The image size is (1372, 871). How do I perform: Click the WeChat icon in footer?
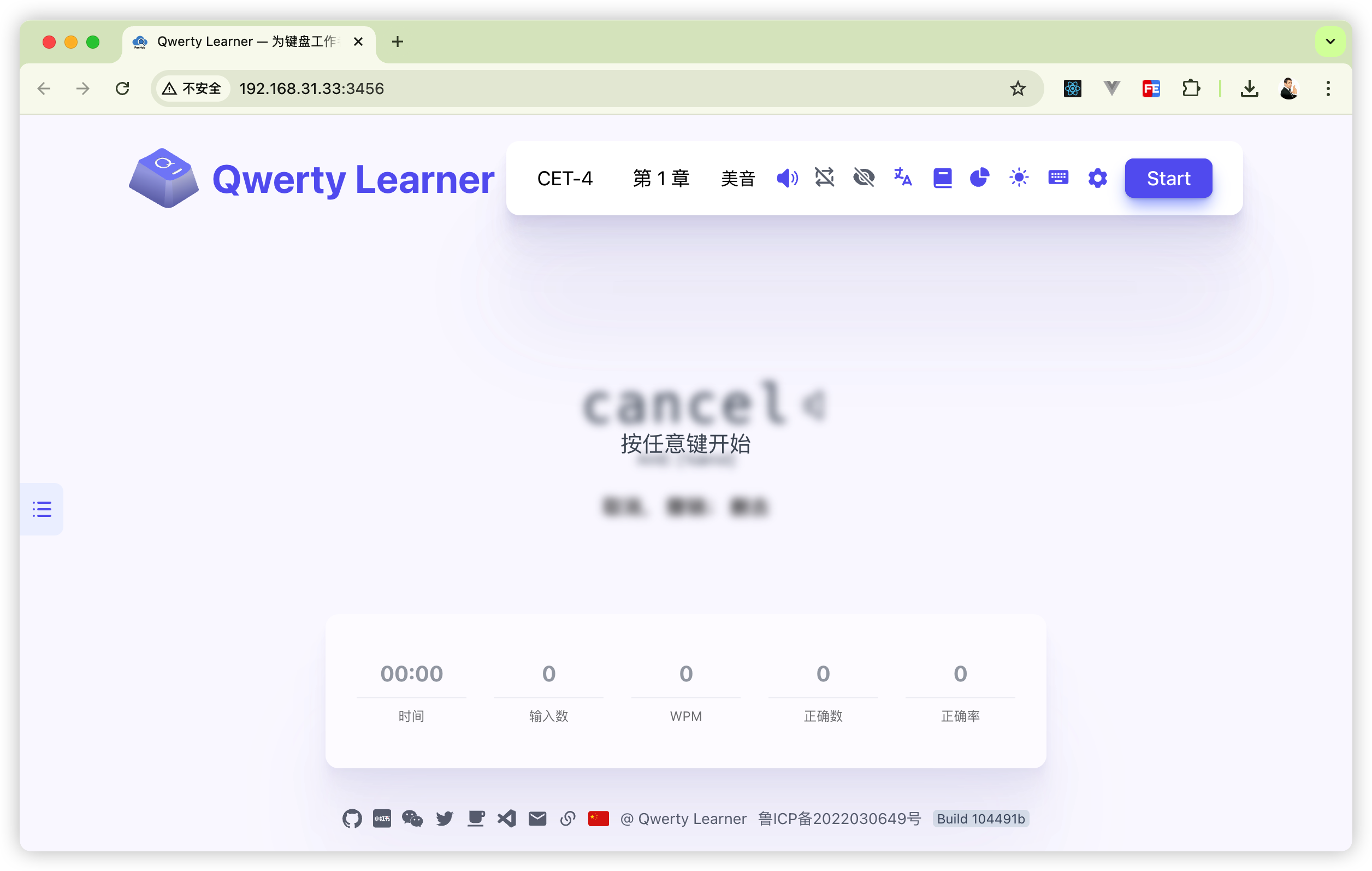click(412, 819)
